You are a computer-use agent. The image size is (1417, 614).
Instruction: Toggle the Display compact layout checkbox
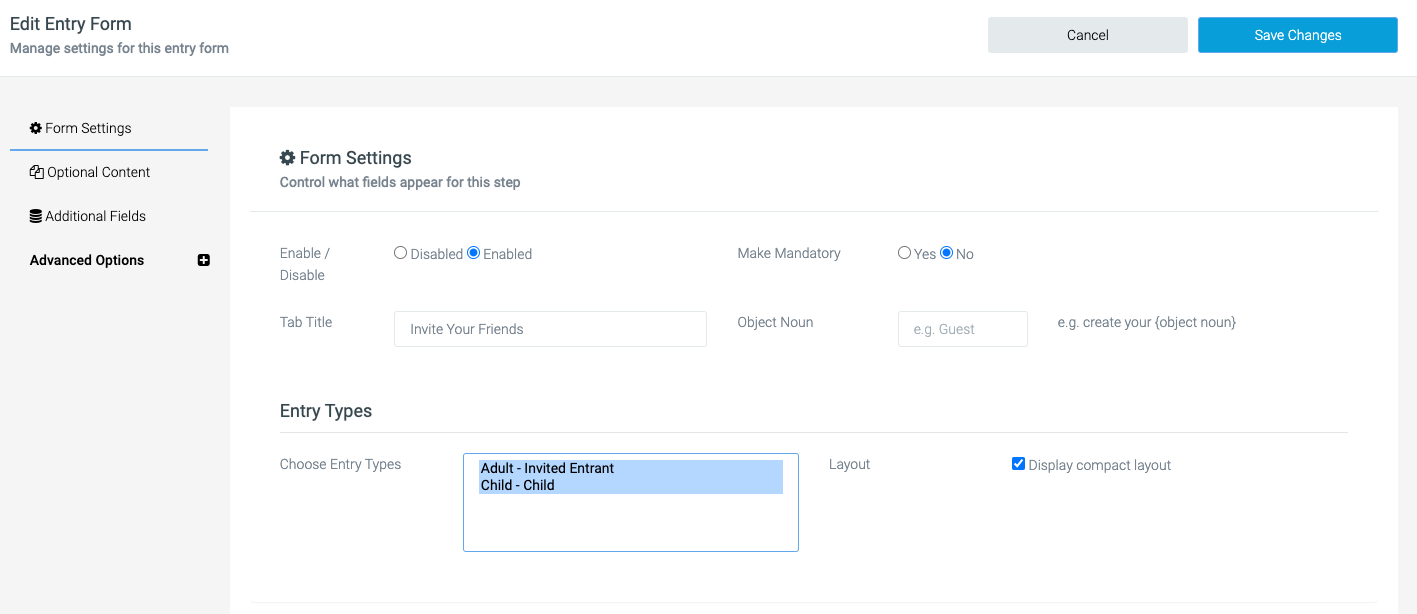click(x=1018, y=464)
